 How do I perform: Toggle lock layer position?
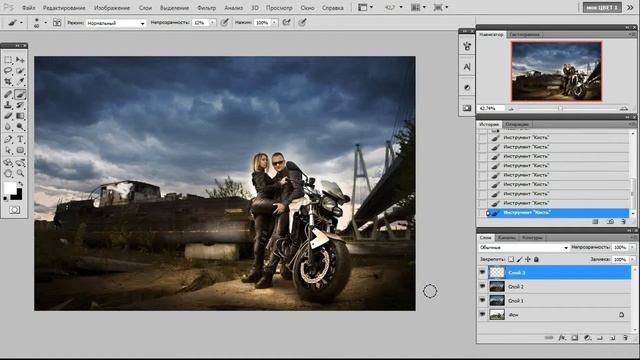click(x=528, y=259)
